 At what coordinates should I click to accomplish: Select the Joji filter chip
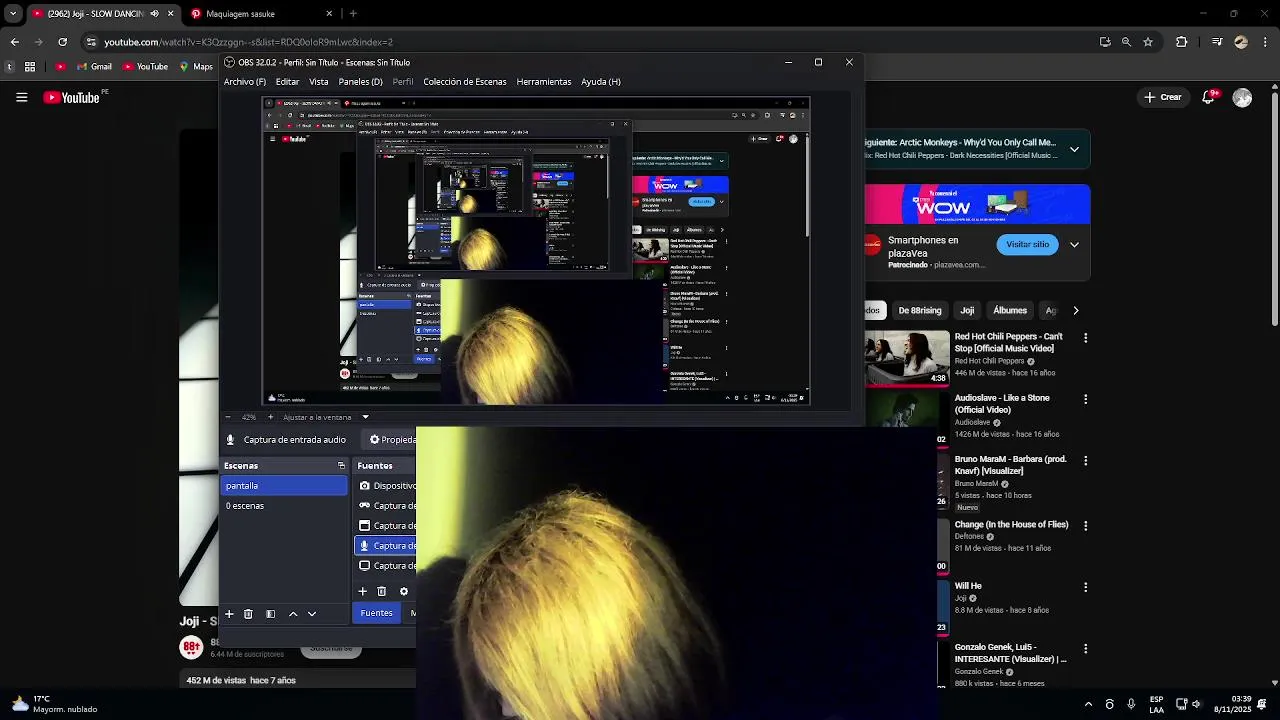tap(967, 310)
